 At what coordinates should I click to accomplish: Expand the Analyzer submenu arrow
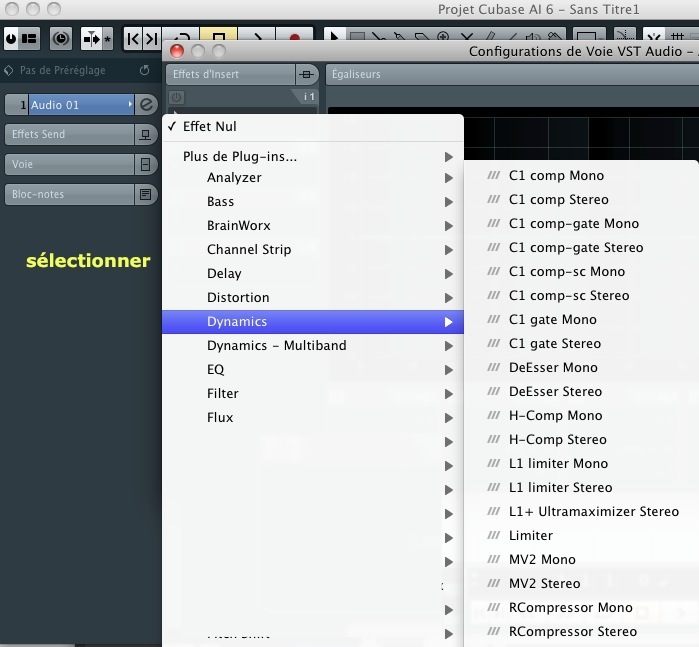pos(448,178)
